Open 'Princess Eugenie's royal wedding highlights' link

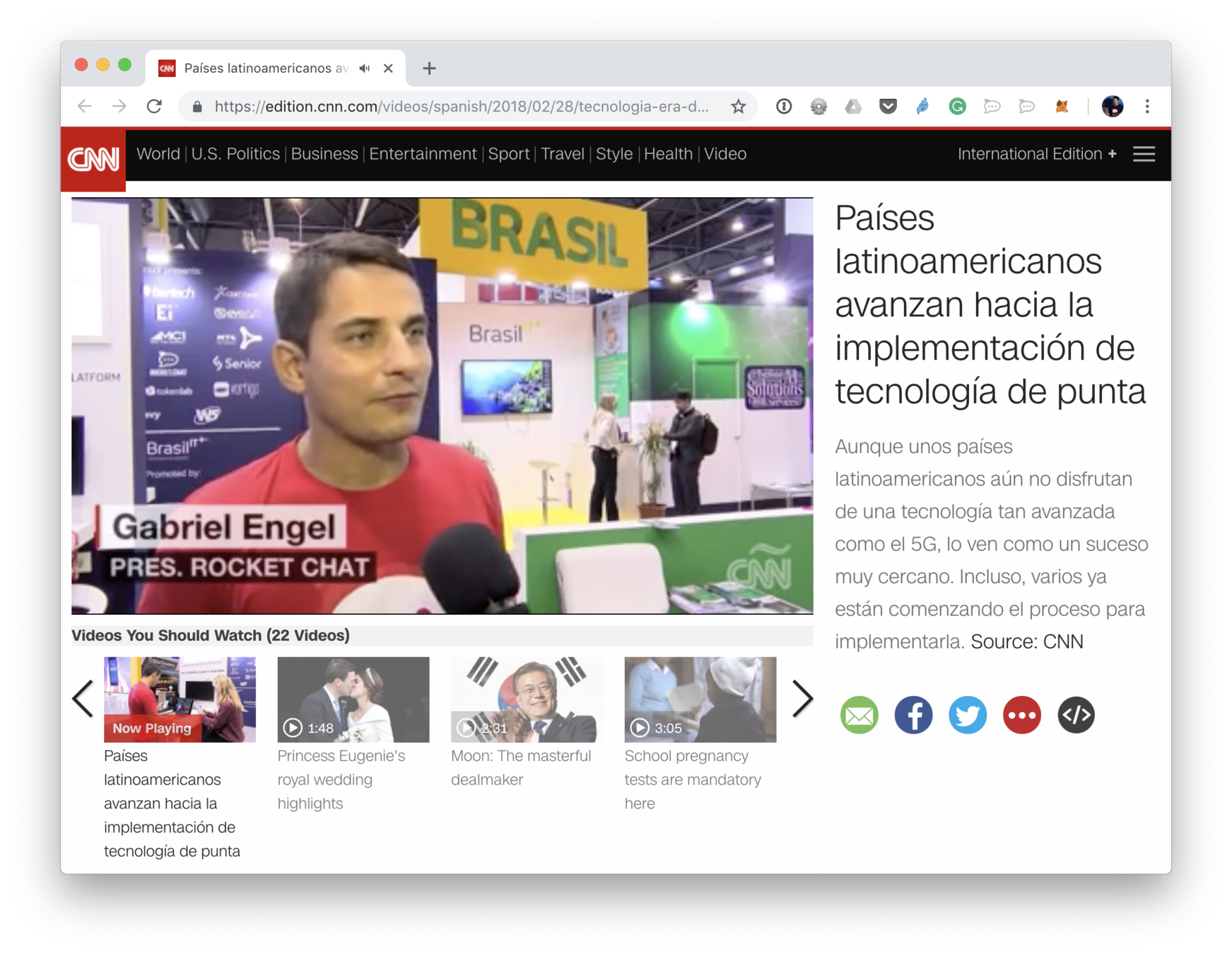tap(341, 779)
